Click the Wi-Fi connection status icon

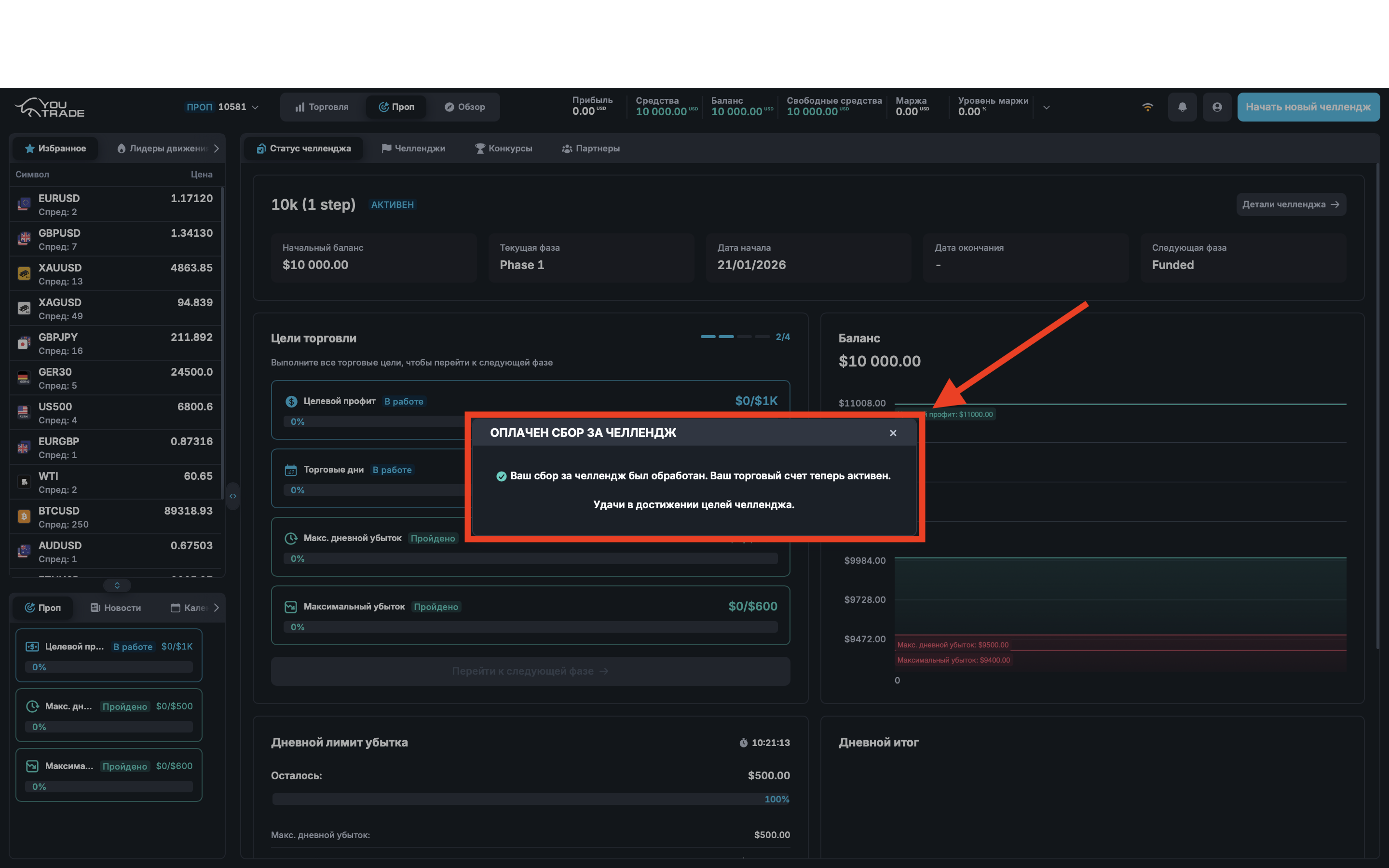point(1147,107)
